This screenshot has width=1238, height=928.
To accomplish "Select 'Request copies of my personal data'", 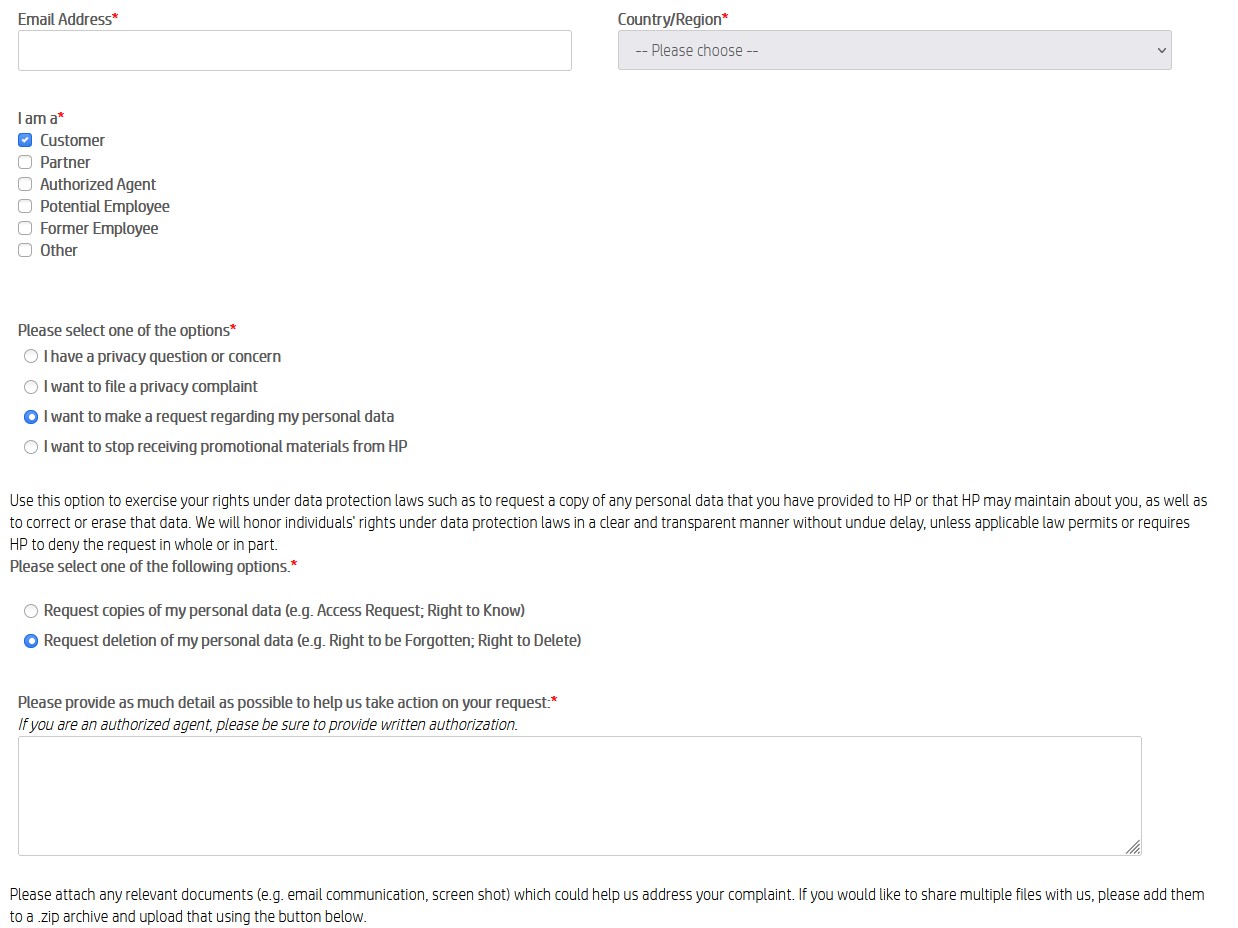I will click(x=30, y=611).
